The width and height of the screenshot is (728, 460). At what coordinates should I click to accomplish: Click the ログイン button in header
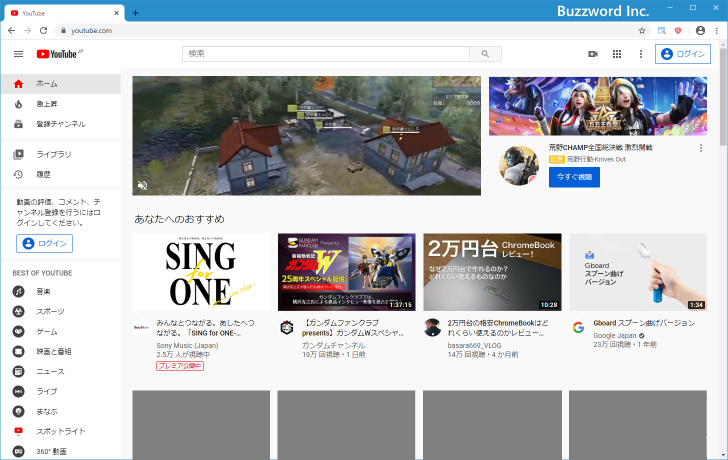point(682,54)
